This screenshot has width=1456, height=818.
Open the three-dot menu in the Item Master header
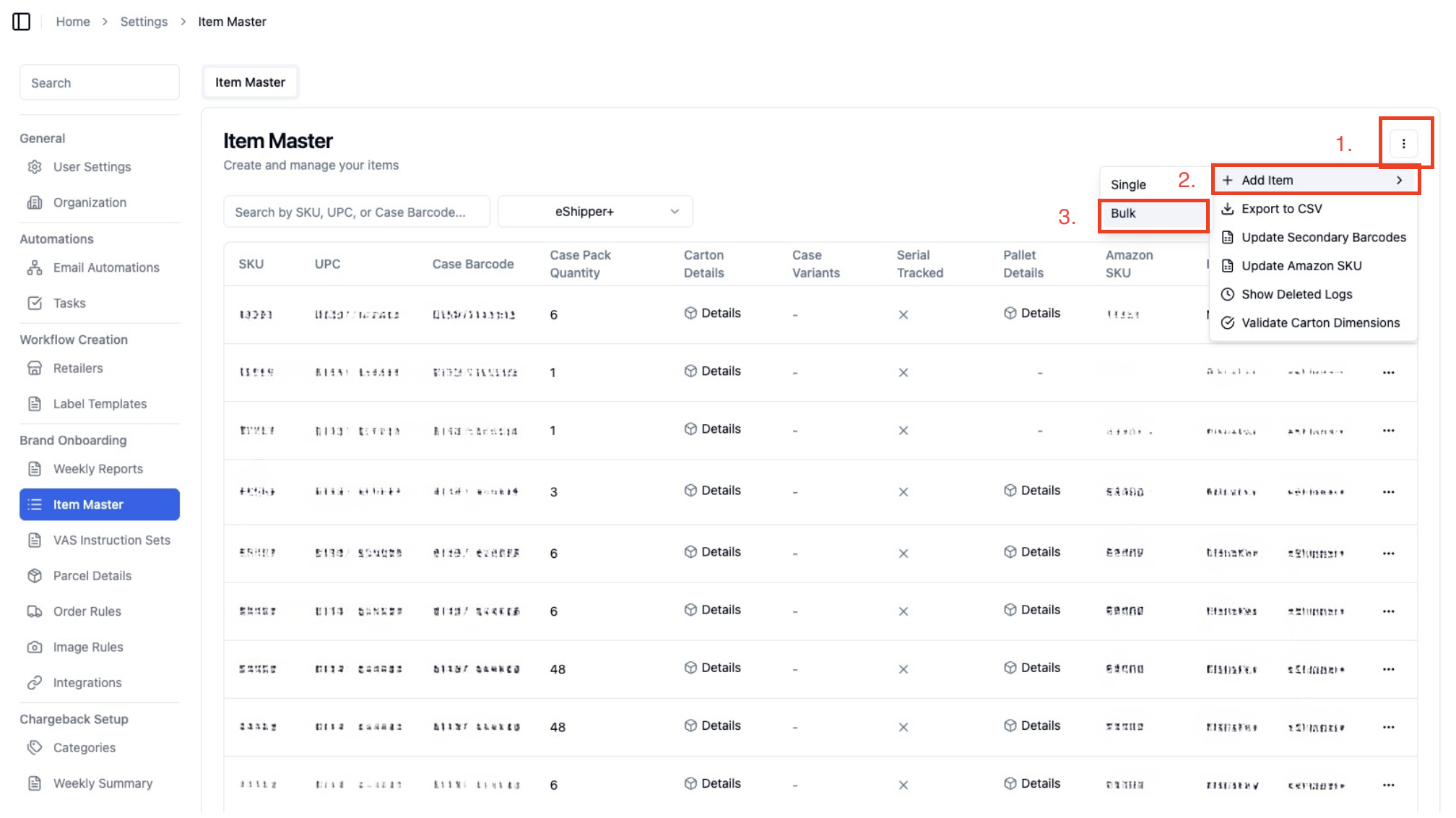coord(1403,143)
